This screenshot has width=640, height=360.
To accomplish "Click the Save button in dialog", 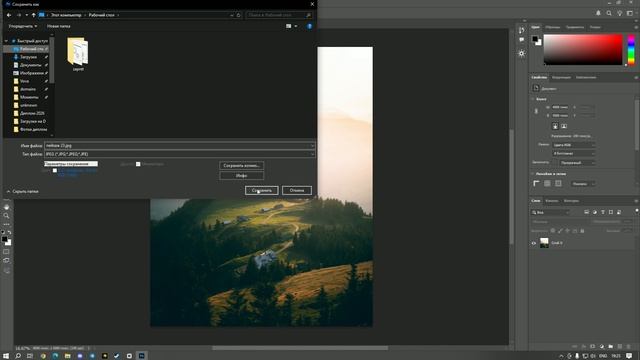I will pos(262,191).
